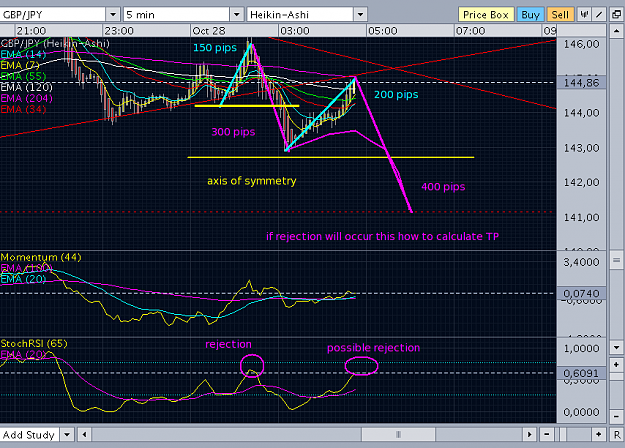Screen dimensions: 625x448
Task: Click the 141,00 price axis label
Action: (581, 217)
